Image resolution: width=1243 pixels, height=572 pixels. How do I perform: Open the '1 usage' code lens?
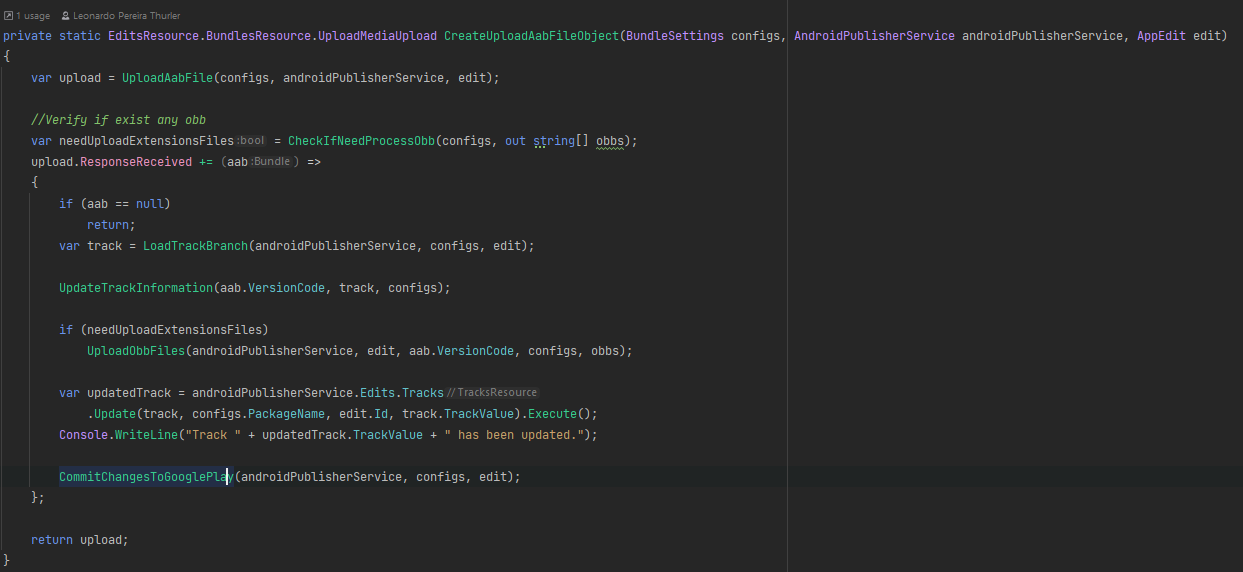click(x=27, y=16)
